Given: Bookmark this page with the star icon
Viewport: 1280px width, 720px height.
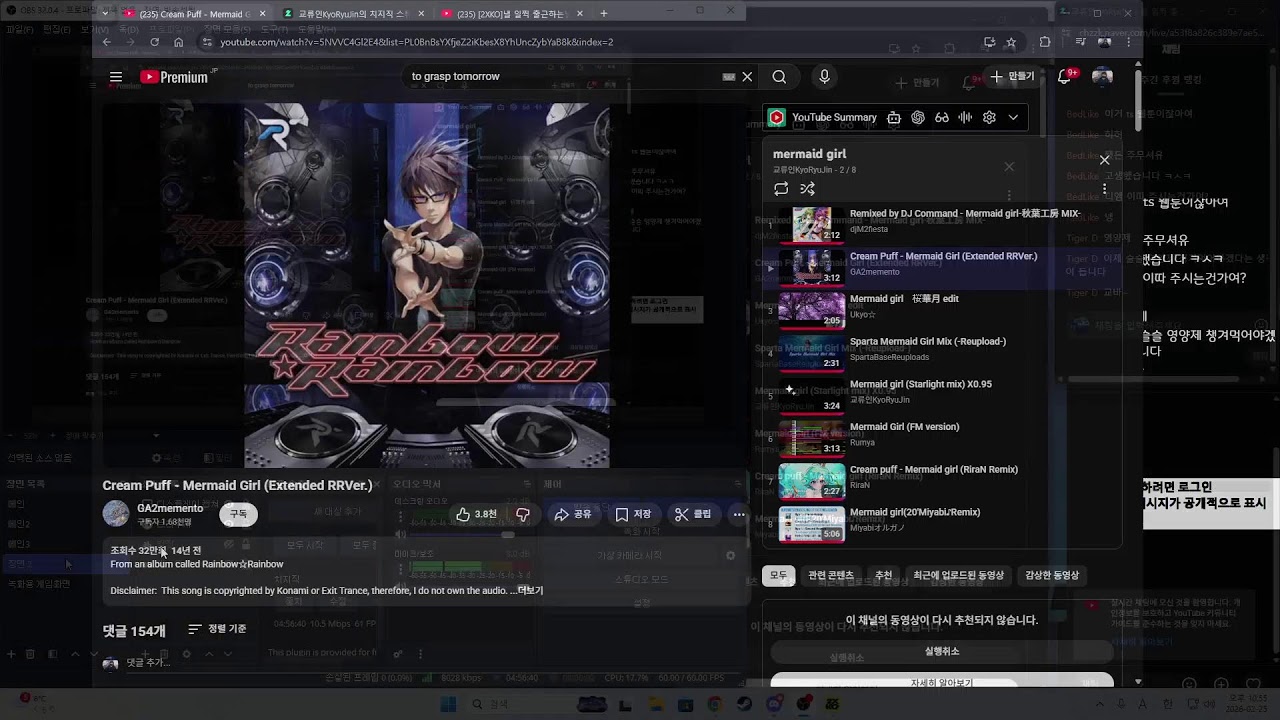Looking at the screenshot, I should (x=1011, y=42).
